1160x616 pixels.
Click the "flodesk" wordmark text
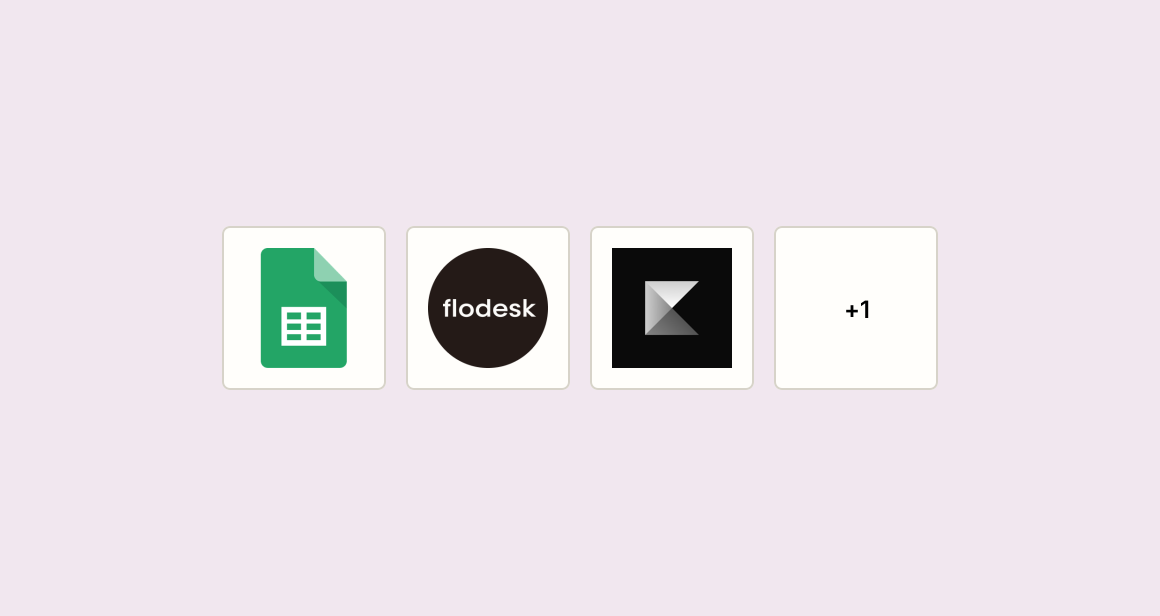point(489,308)
